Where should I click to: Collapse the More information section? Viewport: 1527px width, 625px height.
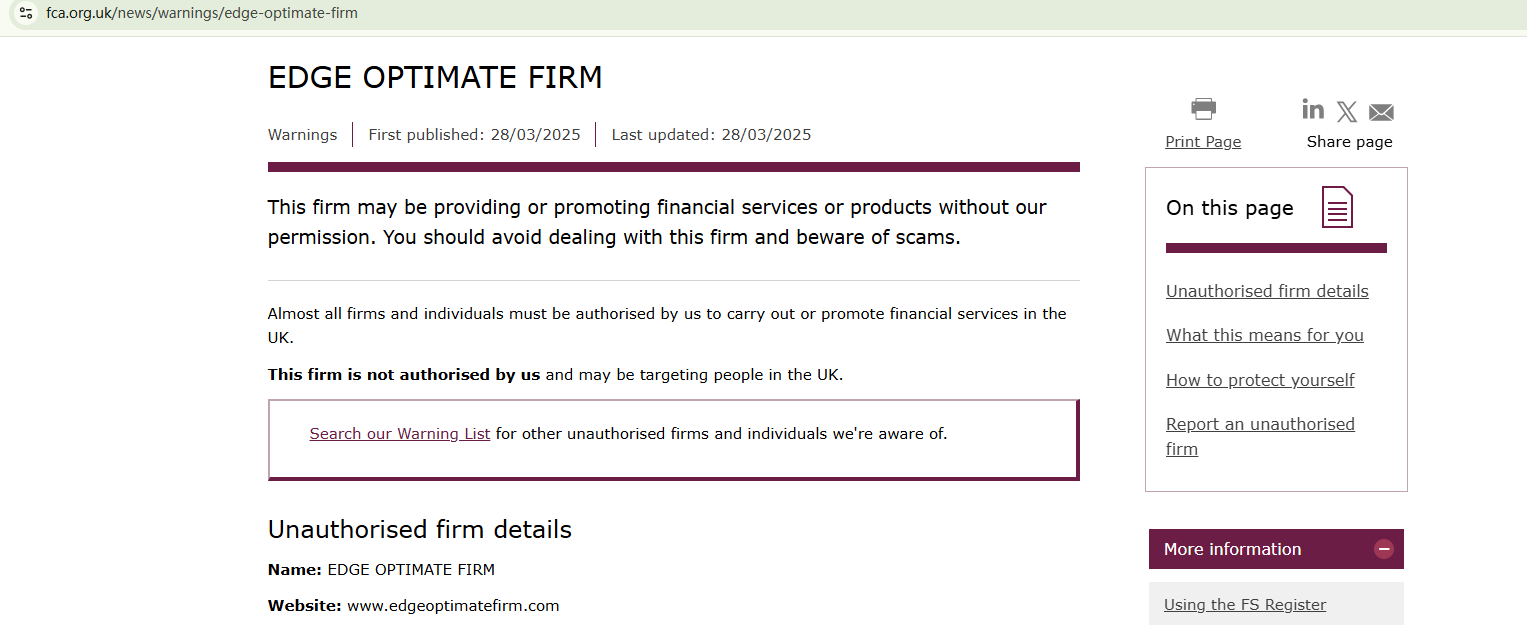pyautogui.click(x=1384, y=549)
